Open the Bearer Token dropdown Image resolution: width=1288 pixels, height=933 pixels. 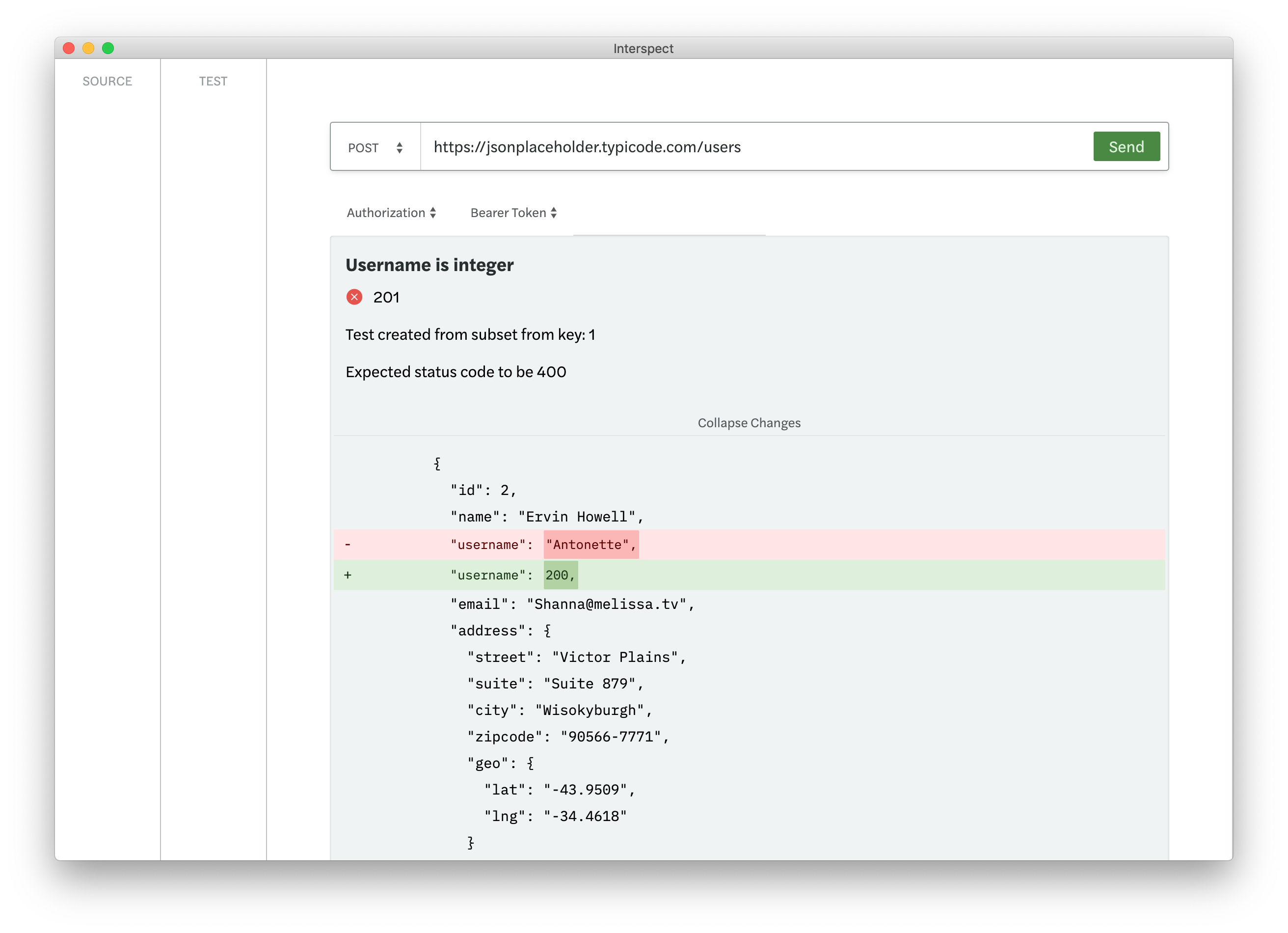coord(508,213)
